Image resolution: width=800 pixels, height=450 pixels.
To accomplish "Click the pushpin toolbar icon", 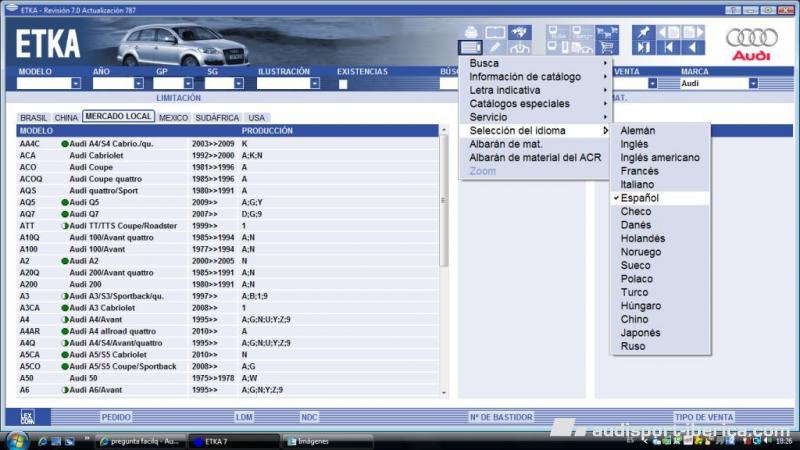I will (x=643, y=33).
